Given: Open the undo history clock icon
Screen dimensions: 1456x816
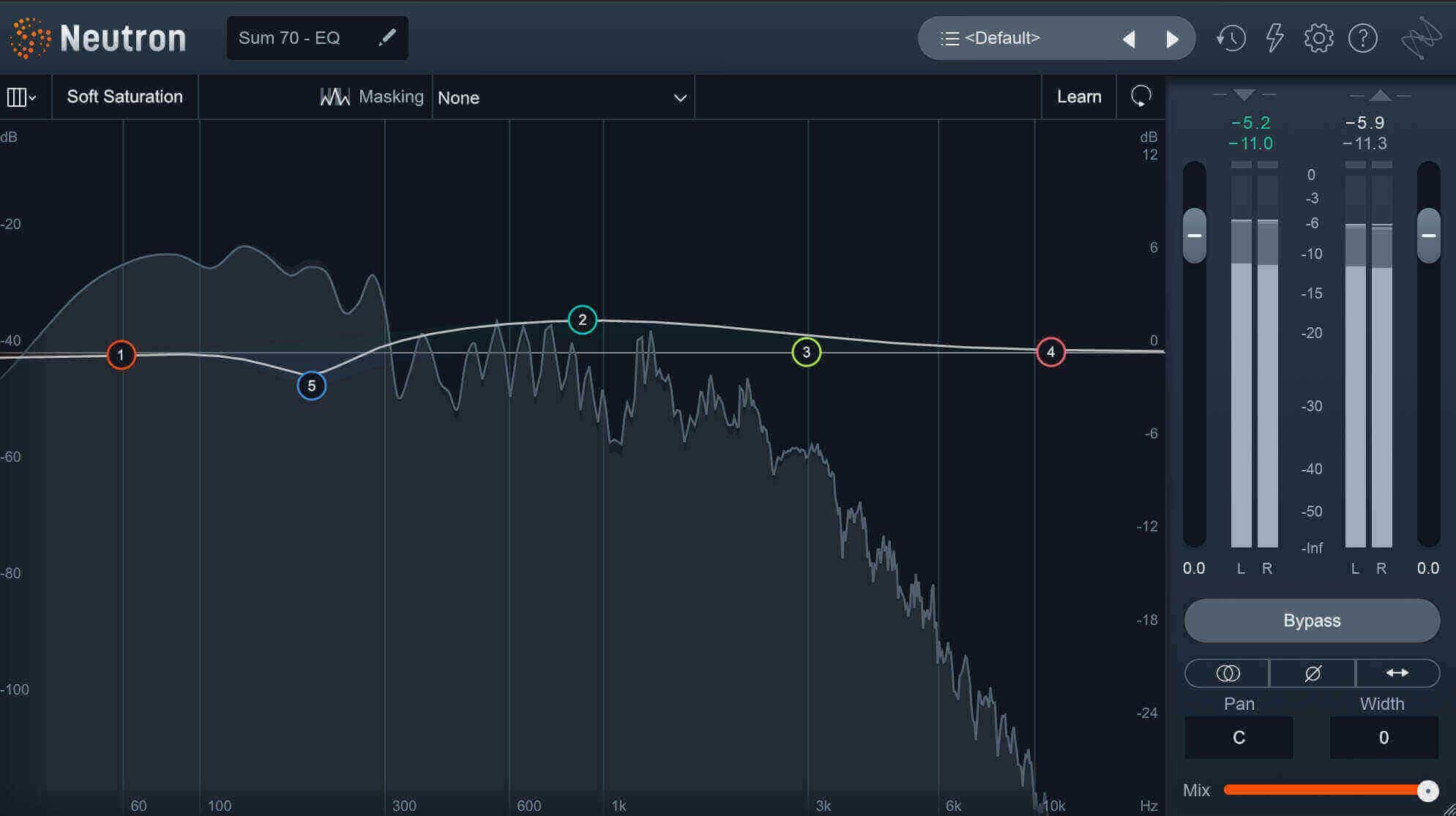Looking at the screenshot, I should (1231, 38).
